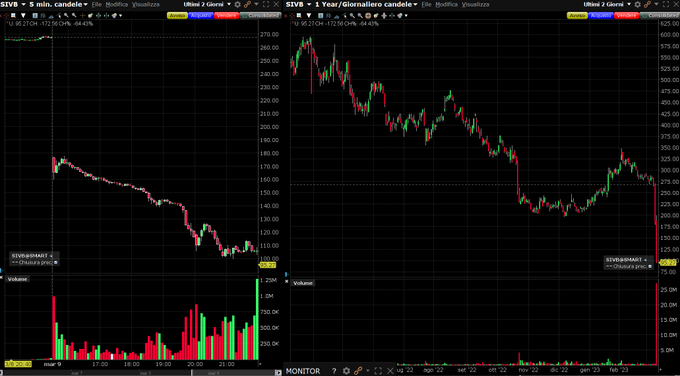Click the yellow Avviso button in the 5-minute chart

(177, 16)
